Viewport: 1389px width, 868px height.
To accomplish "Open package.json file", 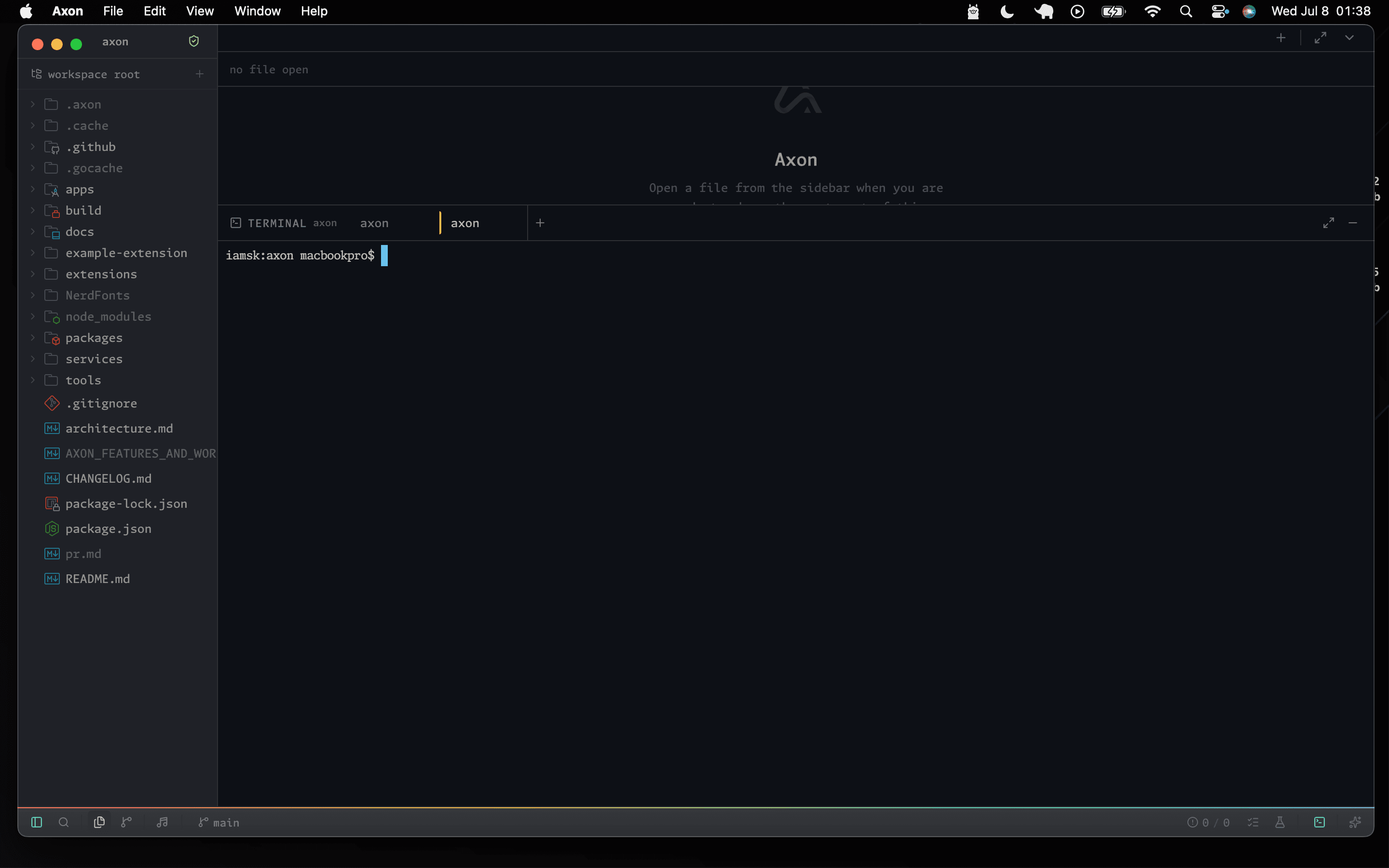I will tap(117, 529).
